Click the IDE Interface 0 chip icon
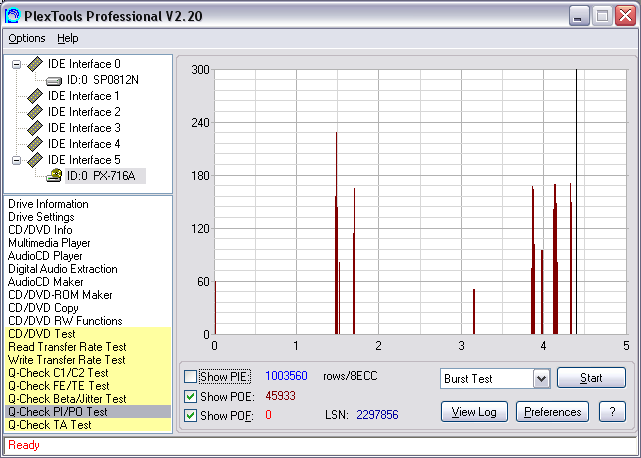 click(x=35, y=64)
